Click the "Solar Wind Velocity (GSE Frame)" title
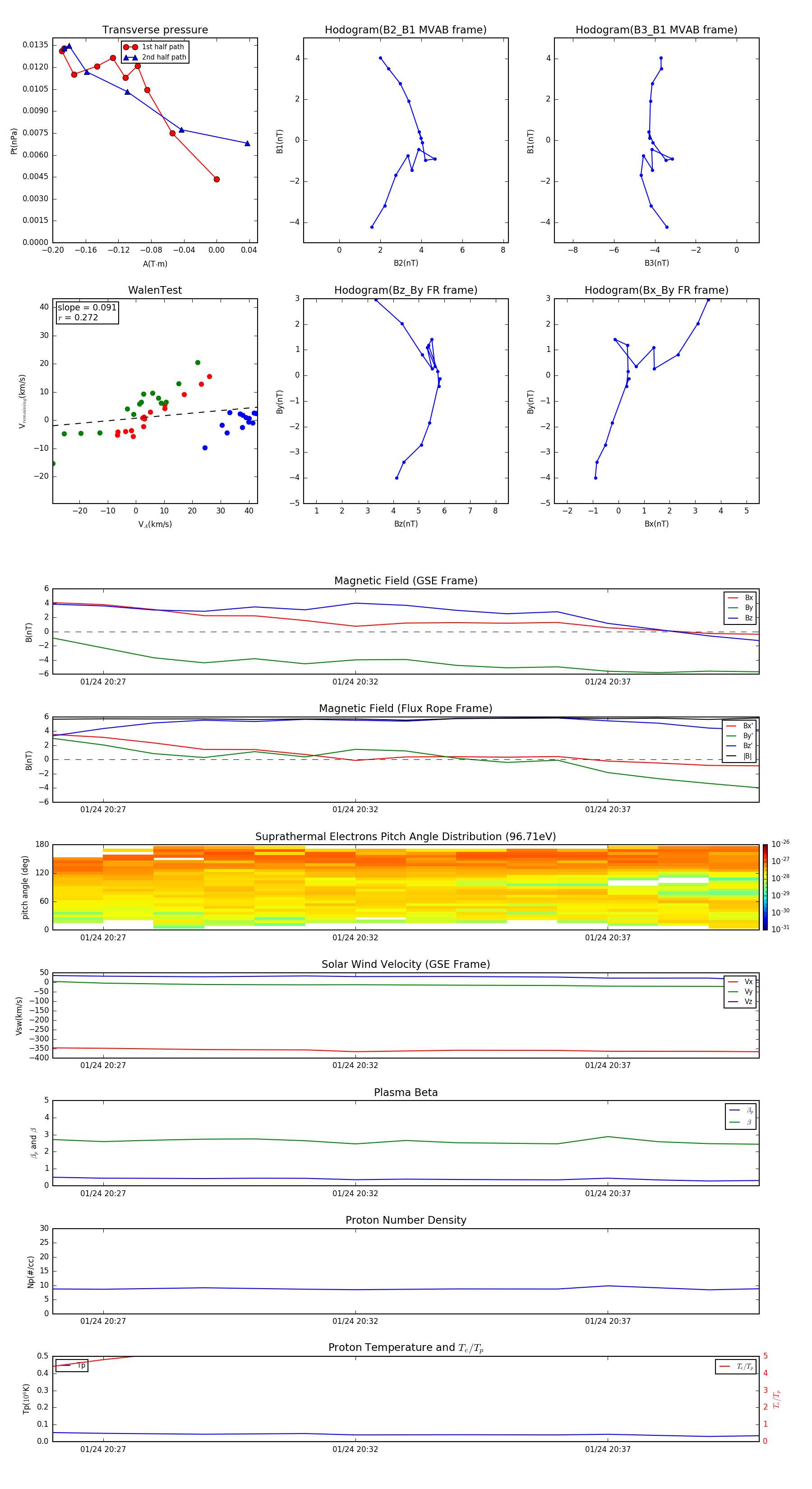 click(406, 964)
